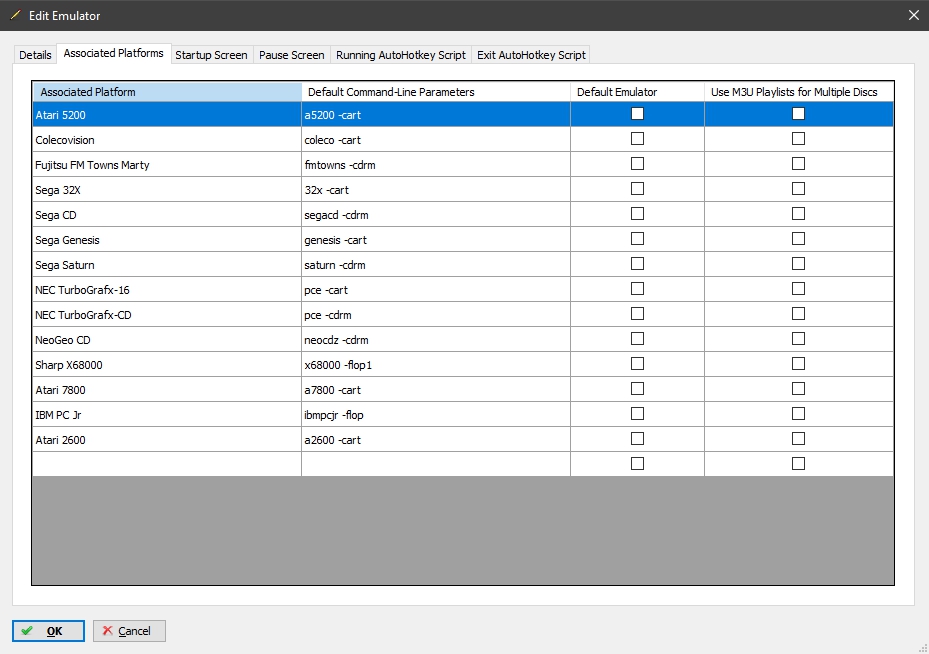Click the 'a5200 -cart' parameters cell

[436, 114]
